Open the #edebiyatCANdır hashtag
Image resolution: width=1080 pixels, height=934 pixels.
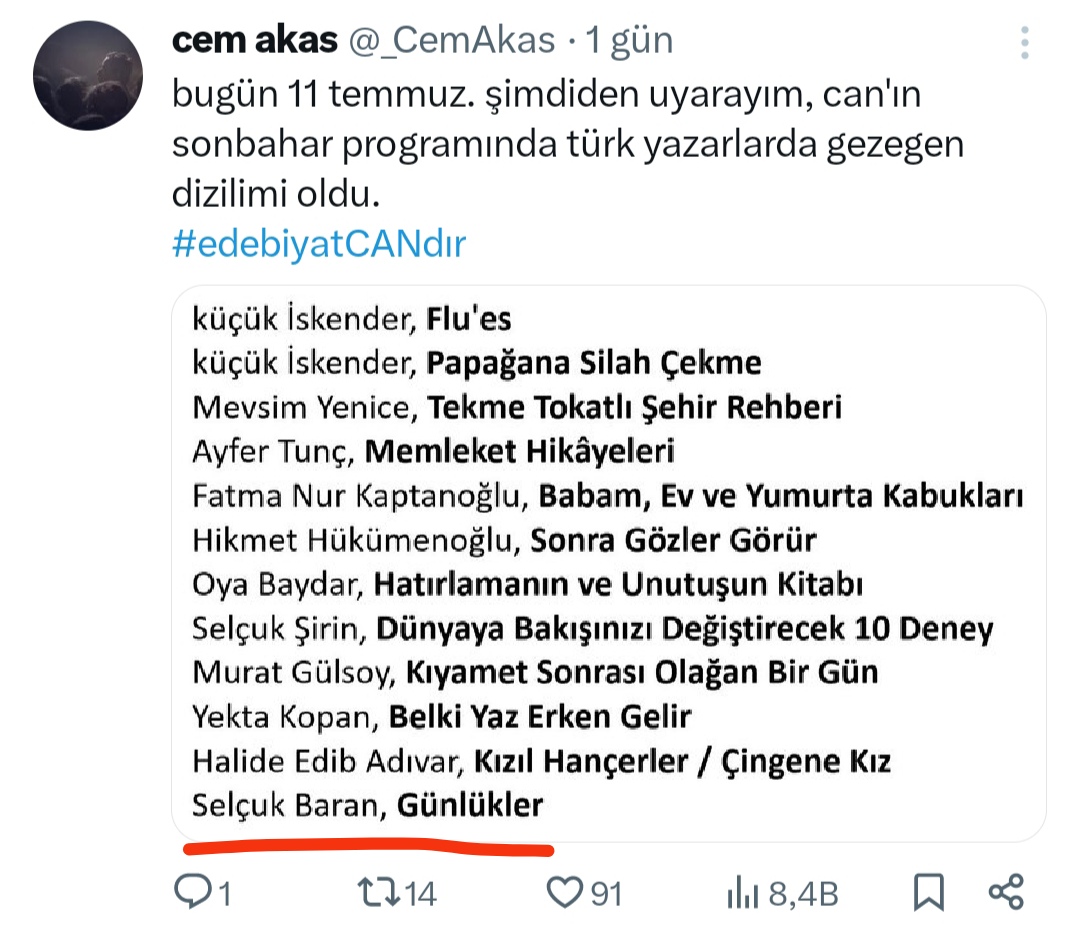tap(319, 243)
